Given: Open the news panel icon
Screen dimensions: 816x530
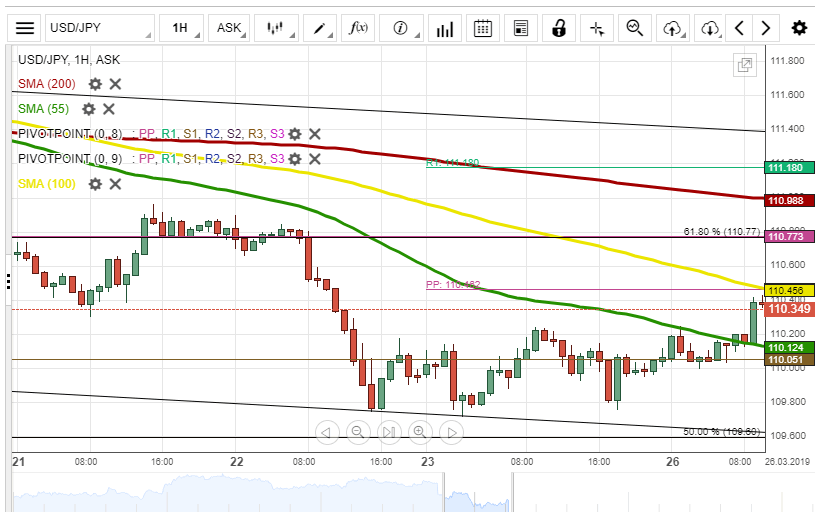Looking at the screenshot, I should pyautogui.click(x=521, y=28).
